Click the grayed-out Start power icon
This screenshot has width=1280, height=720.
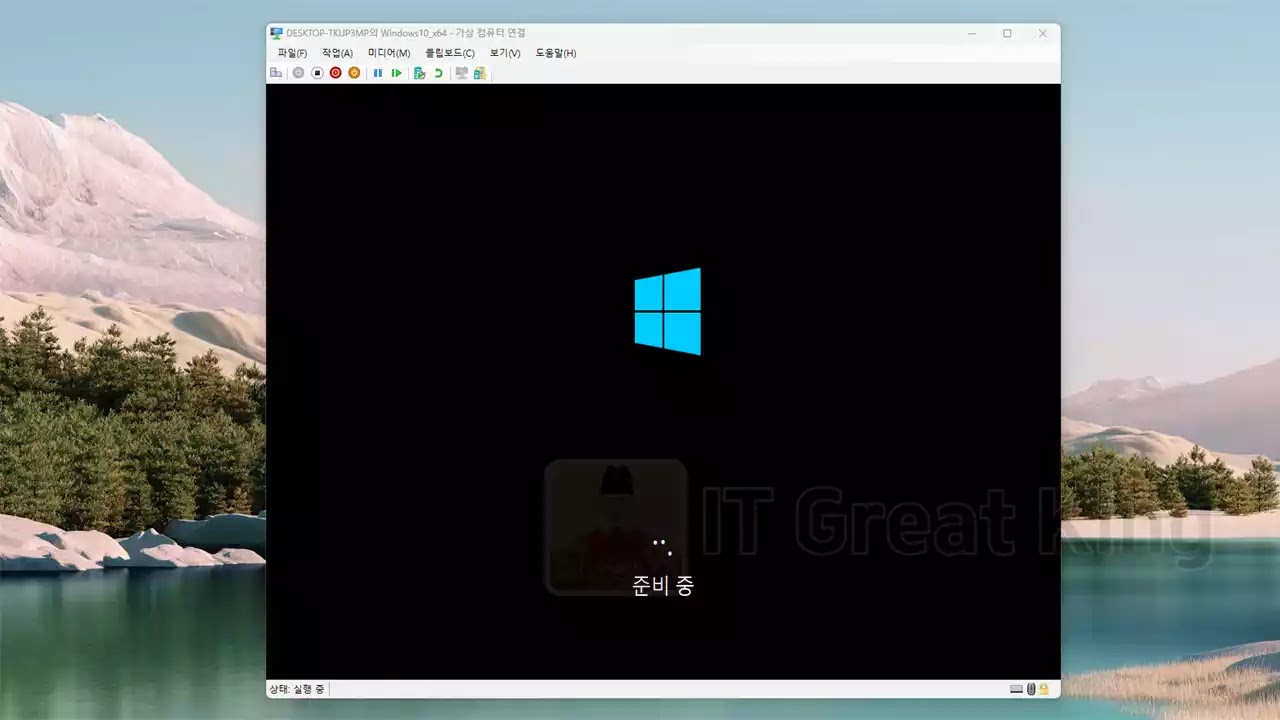pyautogui.click(x=298, y=73)
